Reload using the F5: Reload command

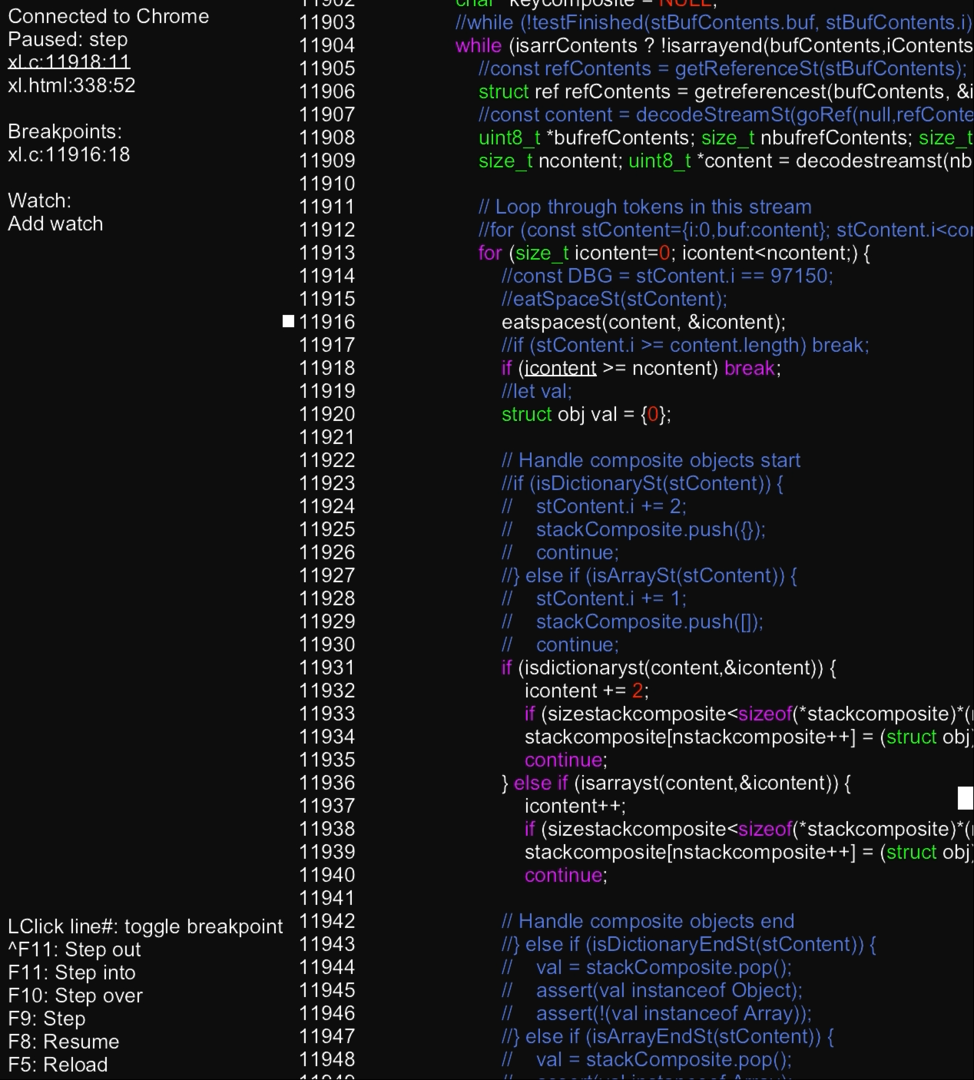pos(58,1065)
